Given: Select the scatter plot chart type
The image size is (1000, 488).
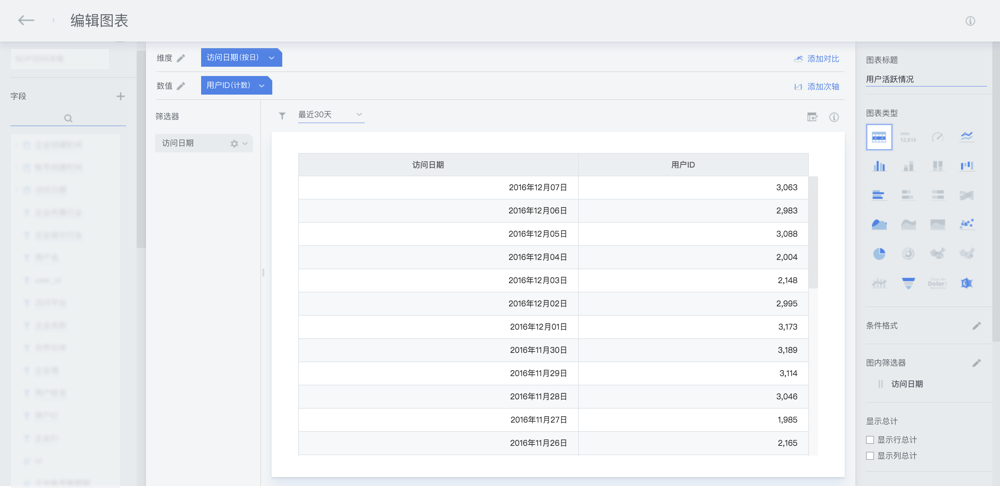Looking at the screenshot, I should coord(967,224).
